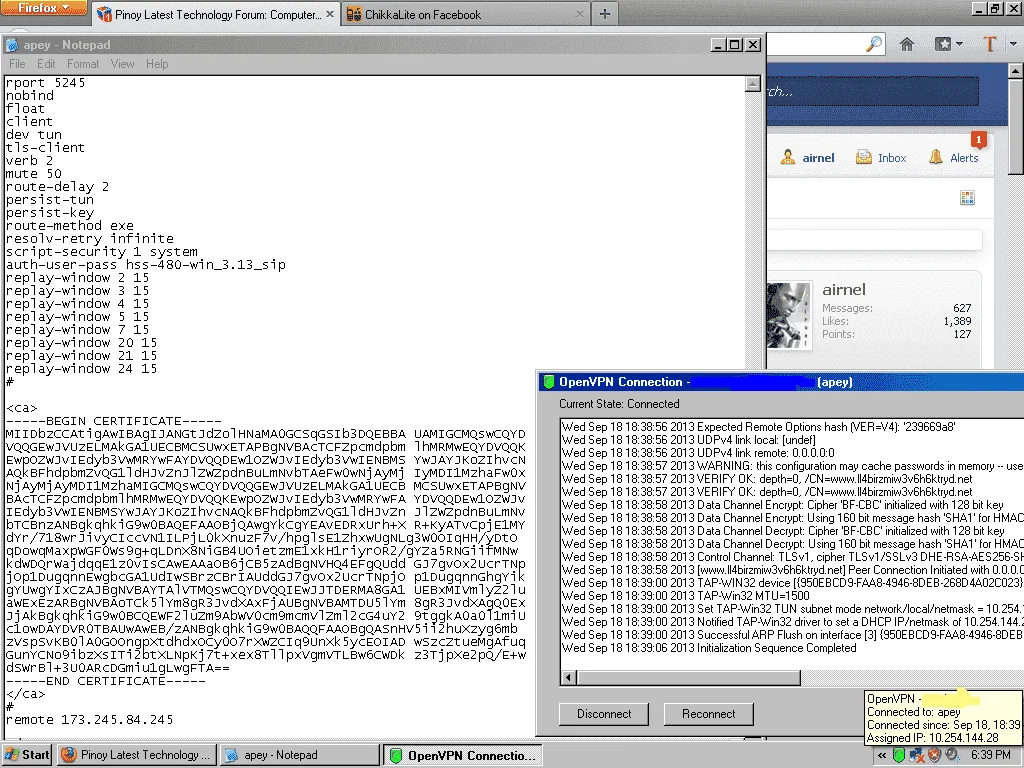
Task: Click the orange T toolbar icon
Action: tap(989, 44)
